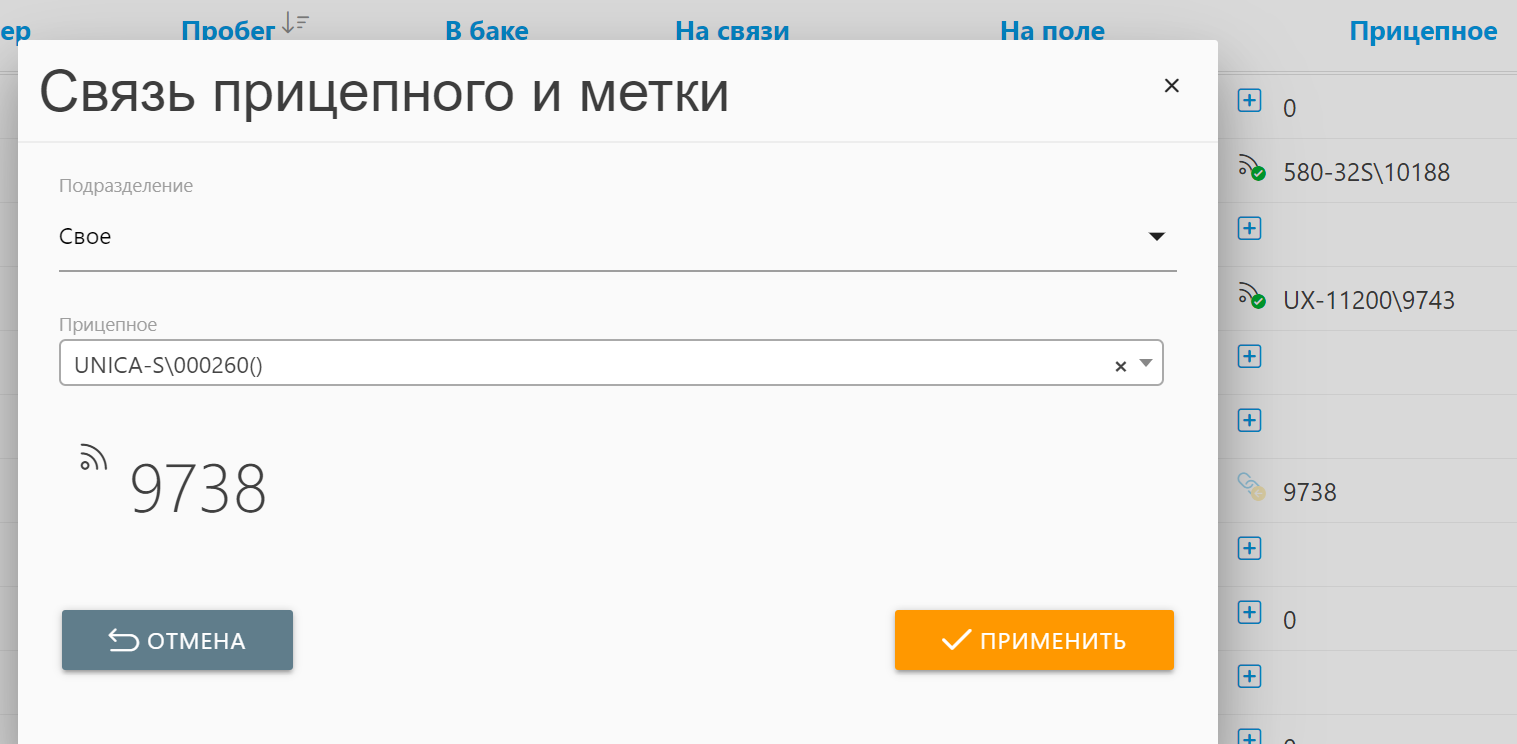Viewport: 1517px width, 744px height.
Task: Sort by the В баке column header
Action: click(x=486, y=31)
